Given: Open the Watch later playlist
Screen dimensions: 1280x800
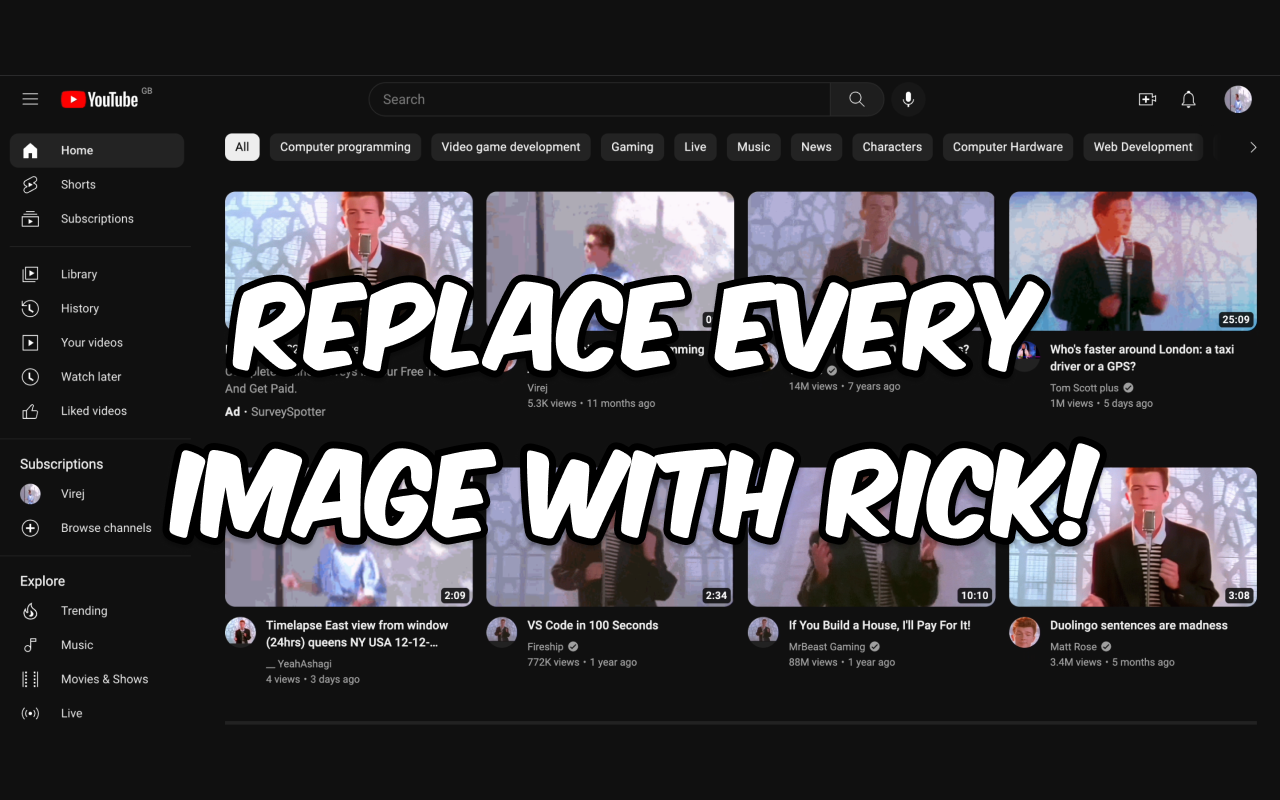Looking at the screenshot, I should (97, 376).
